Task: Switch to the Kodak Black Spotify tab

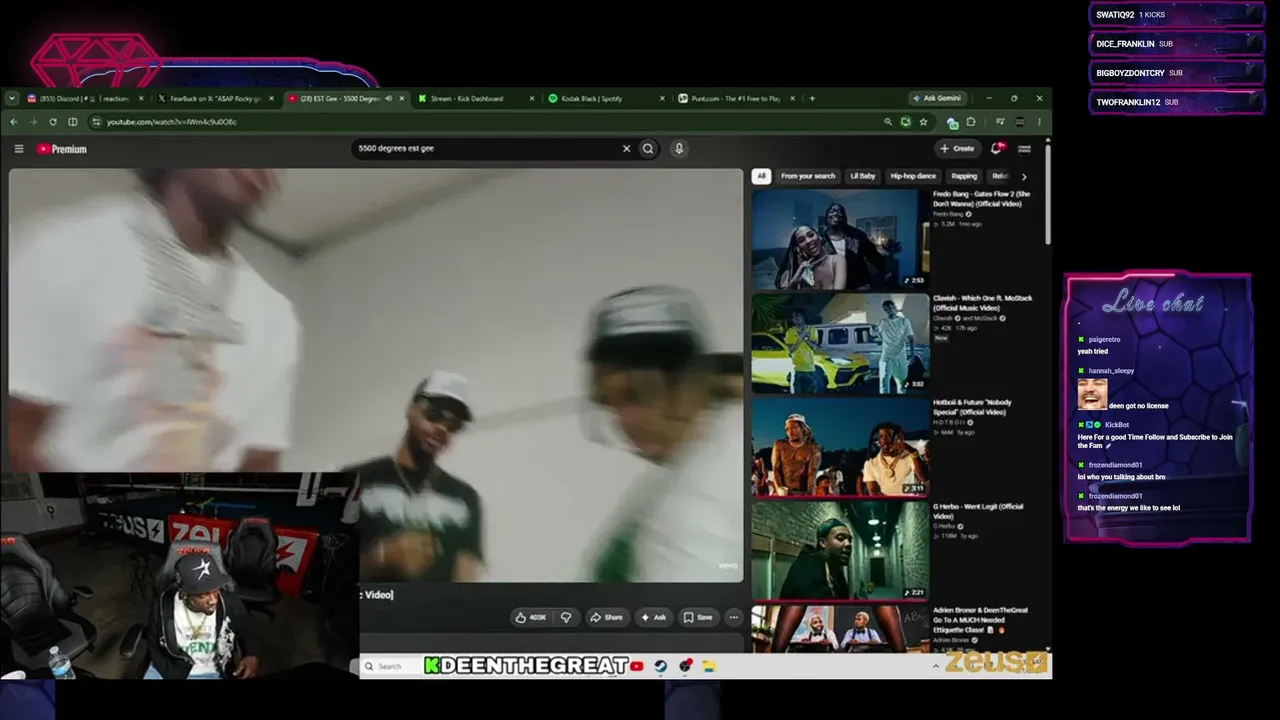Action: click(606, 98)
